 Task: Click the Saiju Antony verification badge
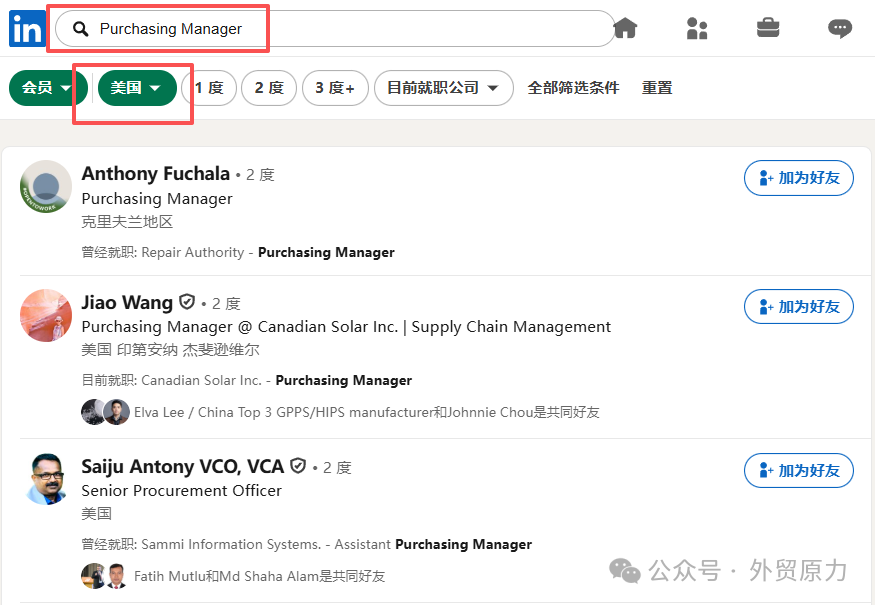(299, 465)
